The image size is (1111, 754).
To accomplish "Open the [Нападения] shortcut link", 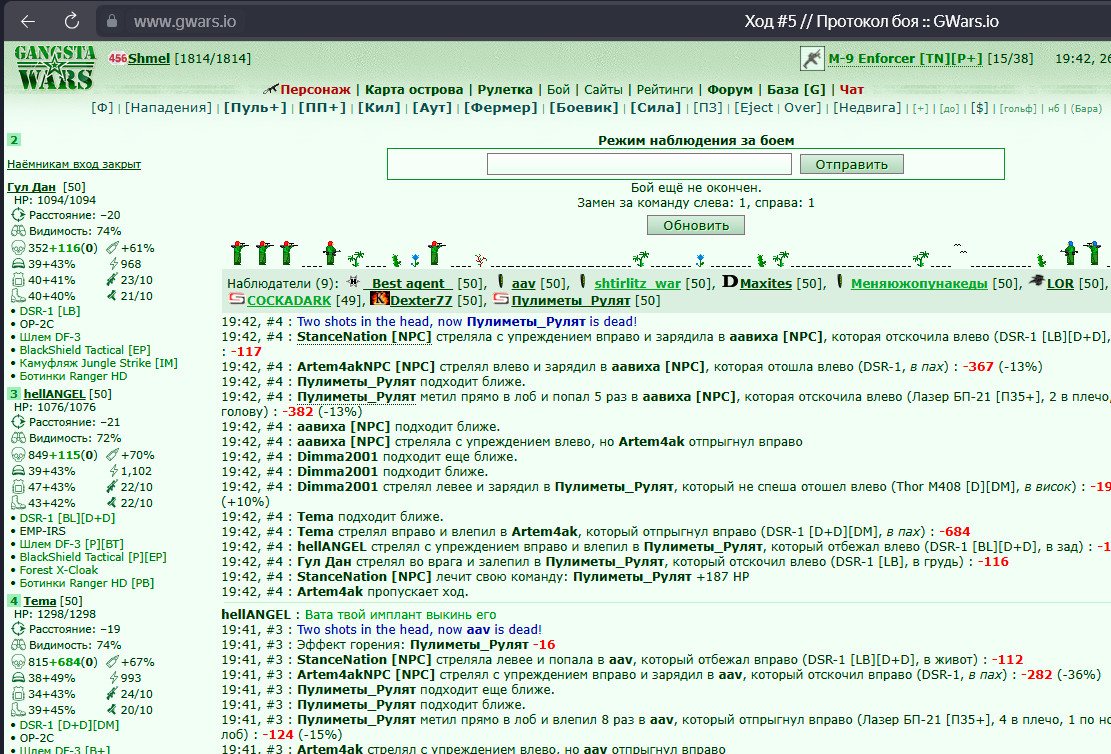I will 168,108.
